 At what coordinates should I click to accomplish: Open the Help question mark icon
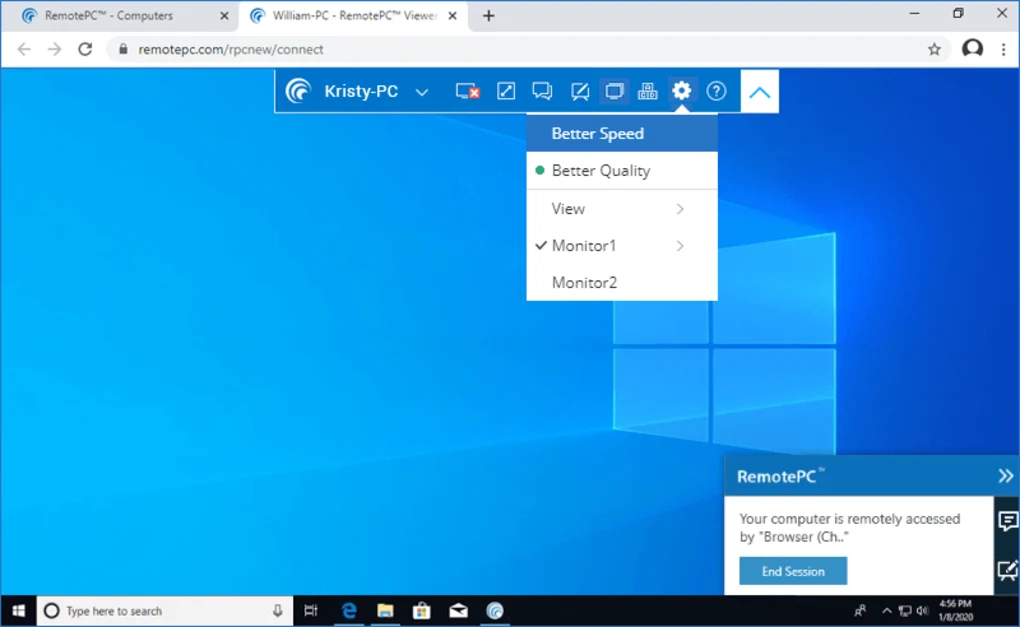tap(716, 91)
